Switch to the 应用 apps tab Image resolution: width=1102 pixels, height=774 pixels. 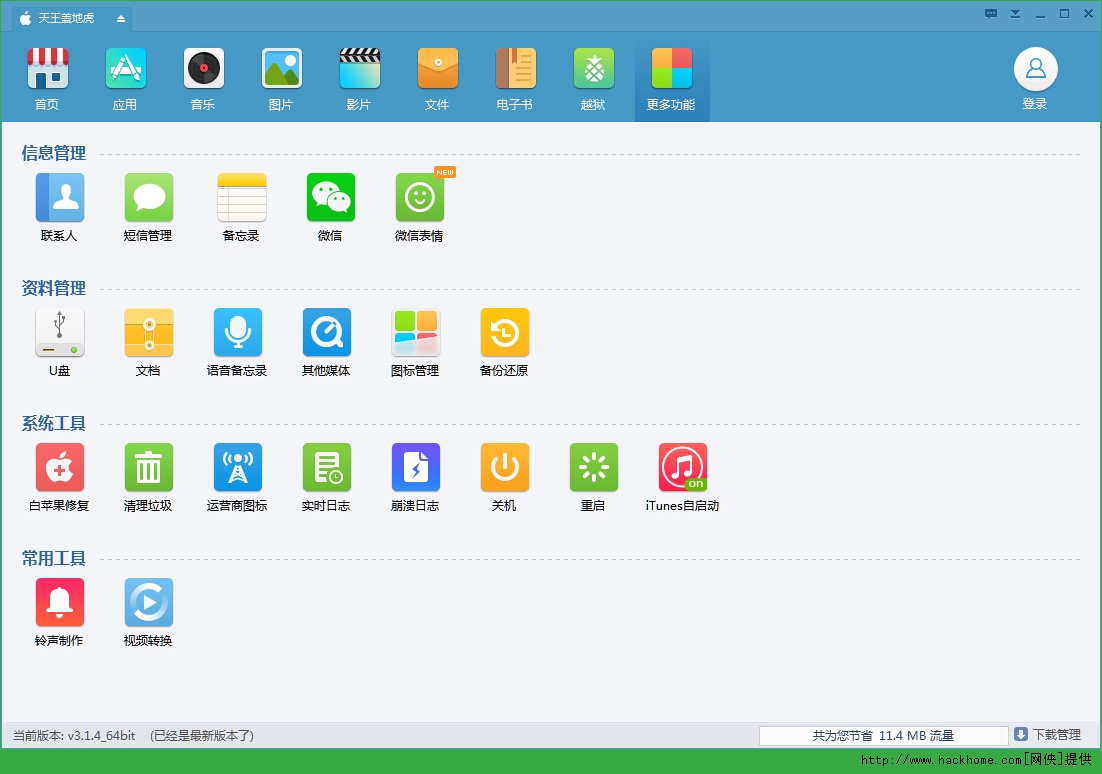[125, 79]
